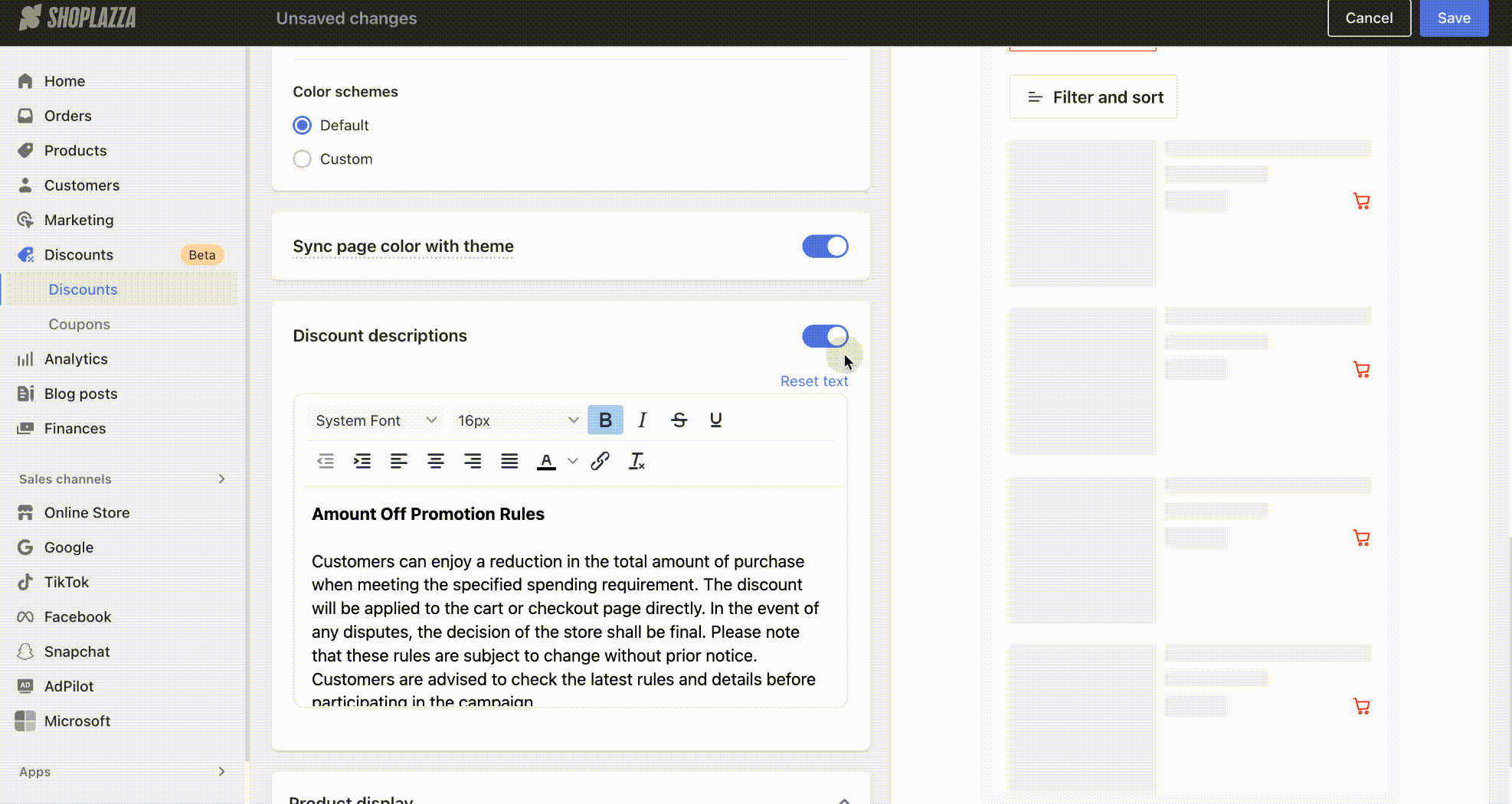Screen dimensions: 1512x804
Task: Underline the selected text
Action: 715,420
